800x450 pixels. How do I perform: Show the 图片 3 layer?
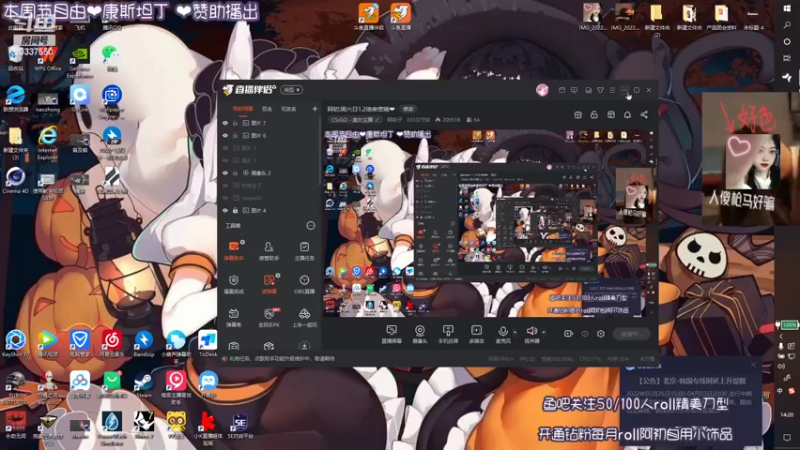pyautogui.click(x=225, y=160)
